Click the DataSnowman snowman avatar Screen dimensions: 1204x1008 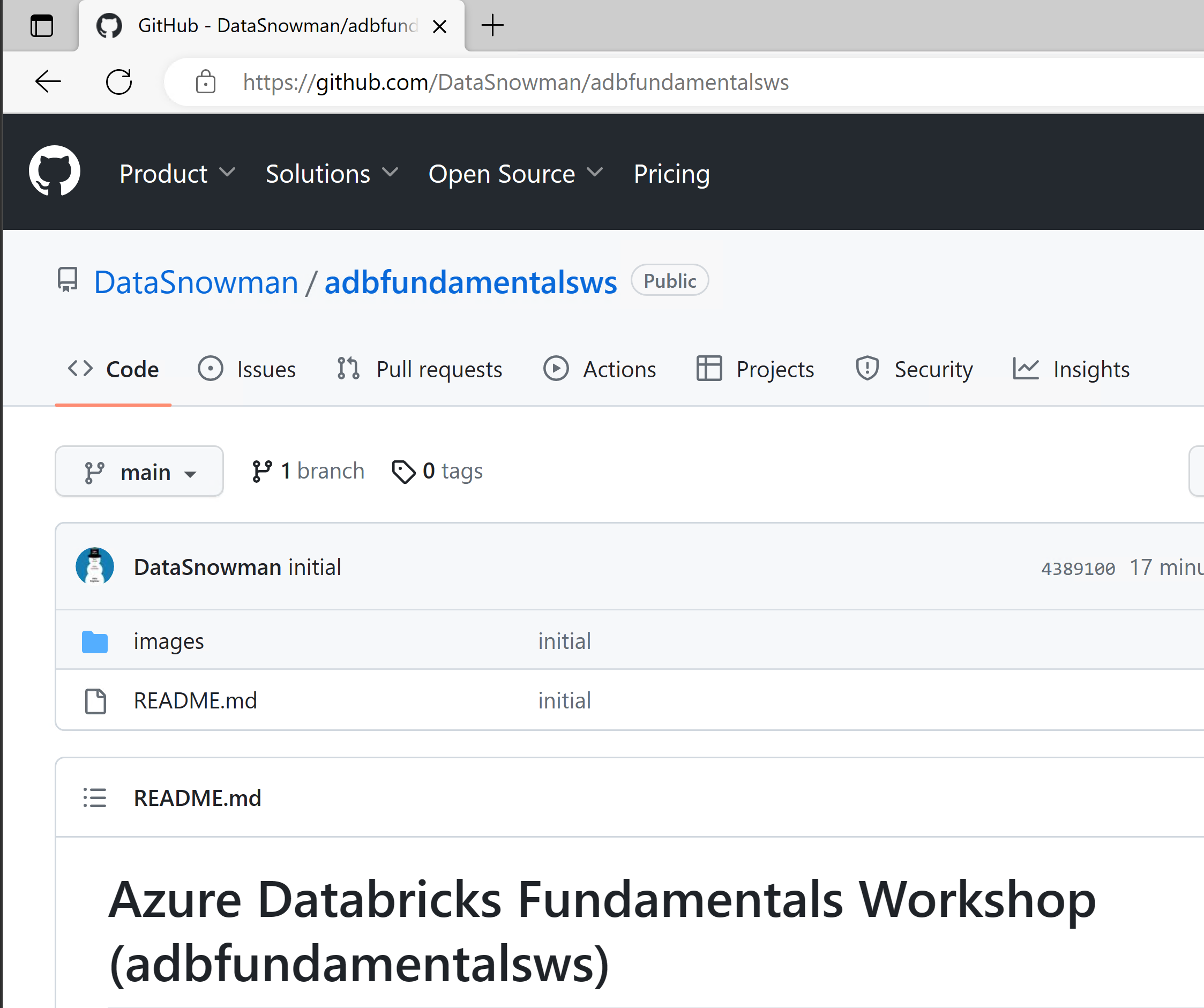[x=95, y=566]
